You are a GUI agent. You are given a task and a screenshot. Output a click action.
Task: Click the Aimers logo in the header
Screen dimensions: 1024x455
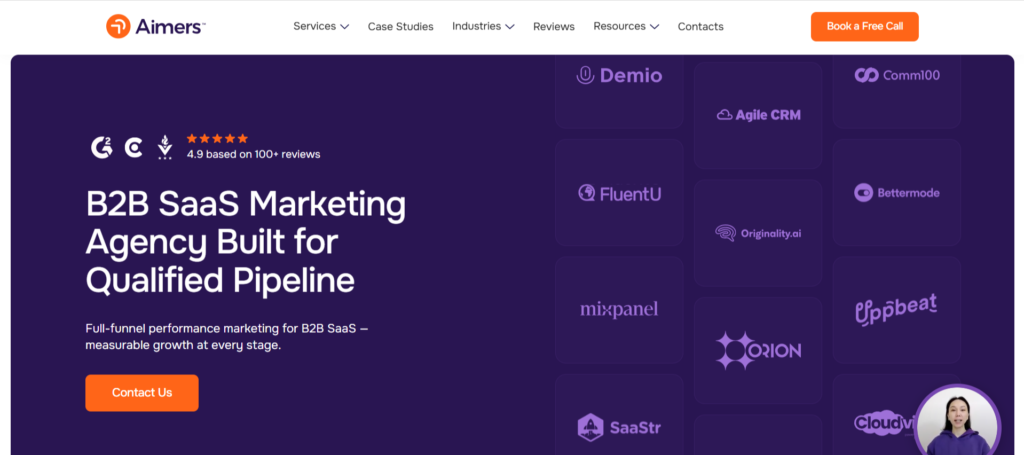[156, 26]
